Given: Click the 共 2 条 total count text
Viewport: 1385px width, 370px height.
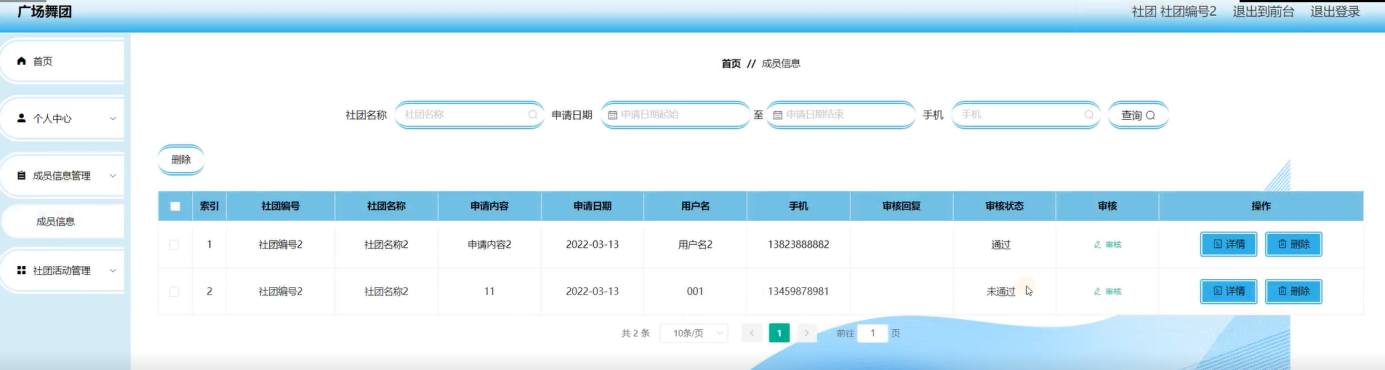Looking at the screenshot, I should [635, 333].
